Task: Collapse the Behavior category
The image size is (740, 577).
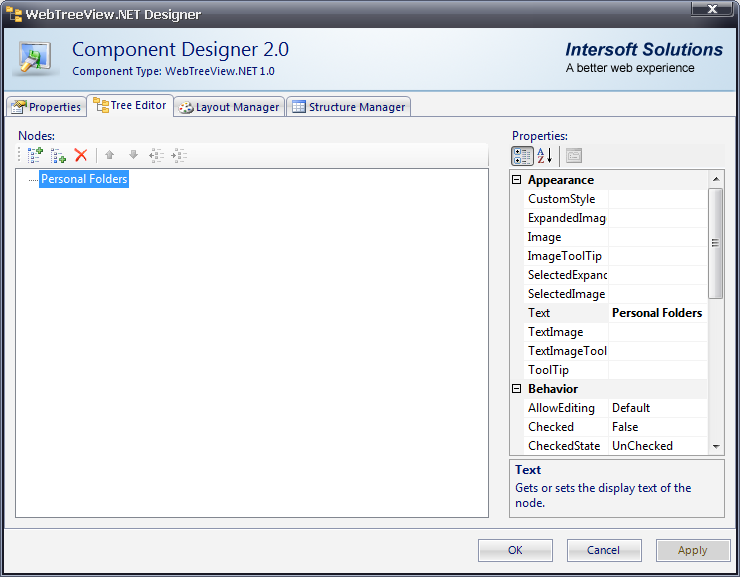Action: point(517,389)
